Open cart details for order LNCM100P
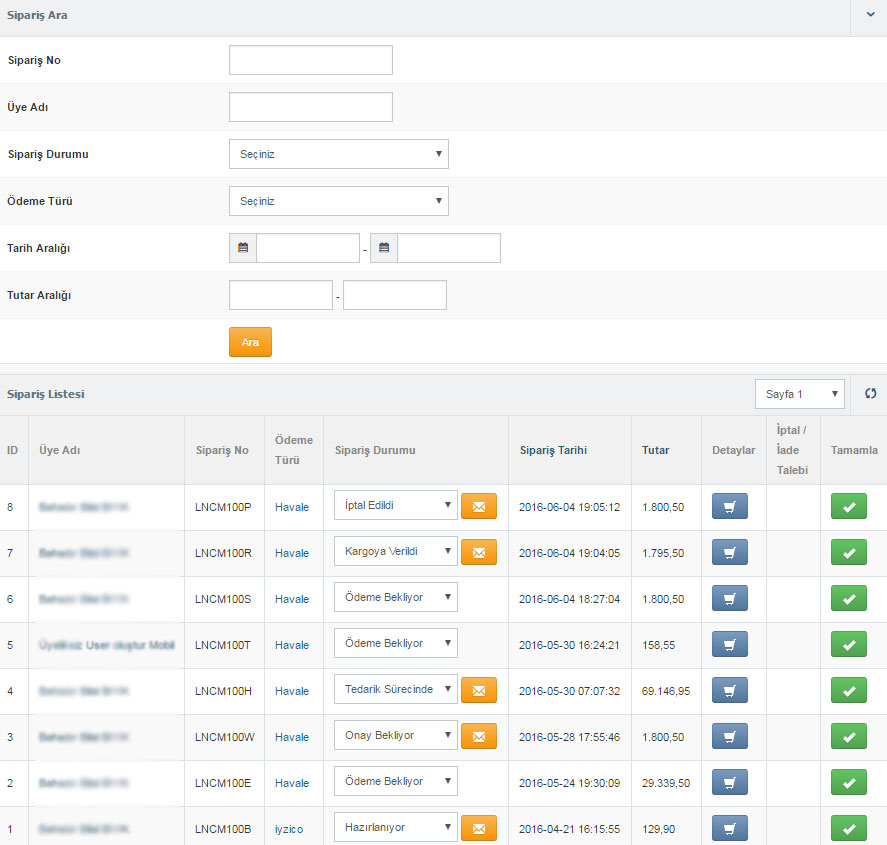This screenshot has height=845, width=887. pyautogui.click(x=730, y=507)
